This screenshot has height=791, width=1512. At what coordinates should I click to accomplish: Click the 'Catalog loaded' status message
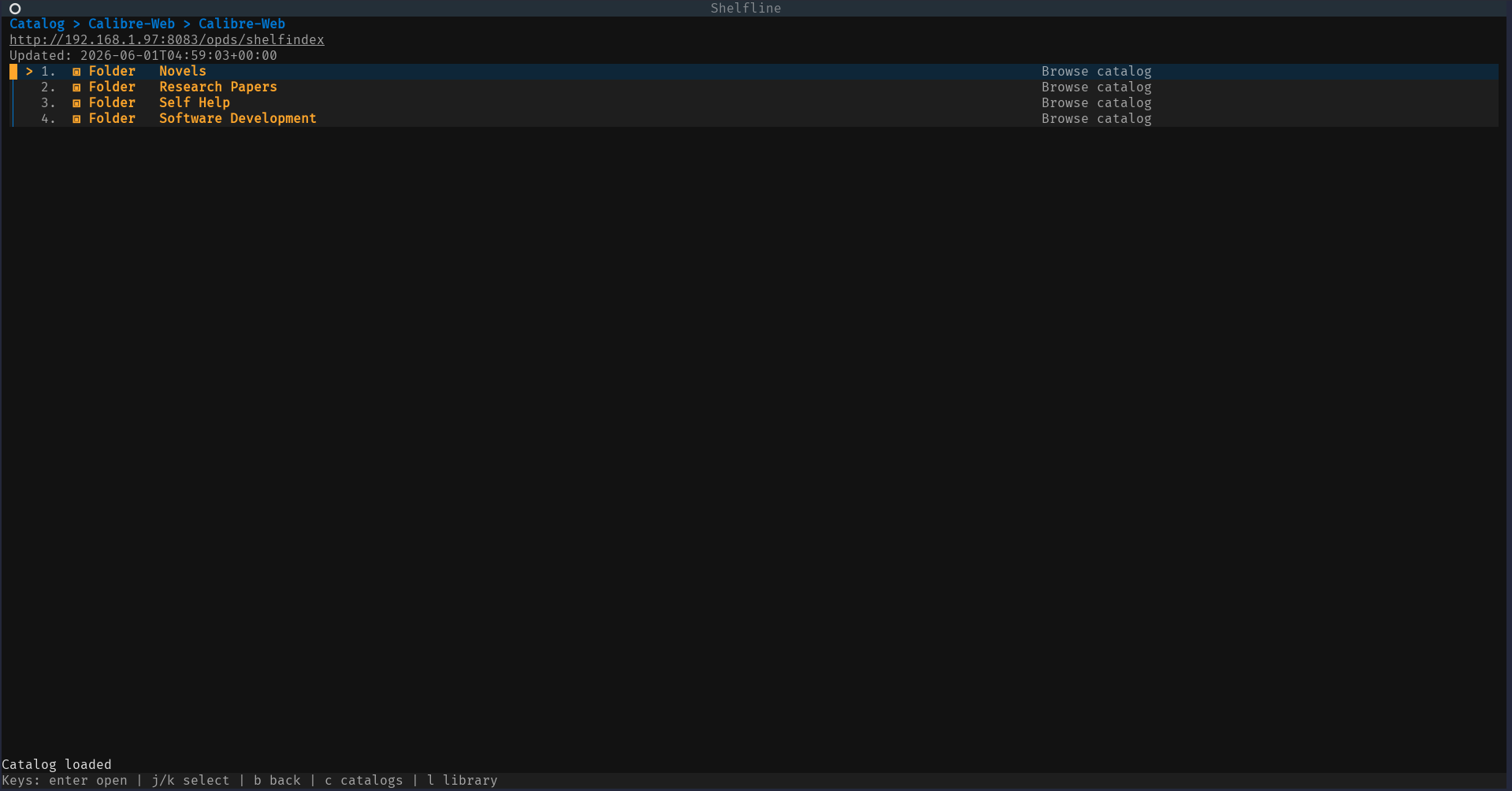57,764
